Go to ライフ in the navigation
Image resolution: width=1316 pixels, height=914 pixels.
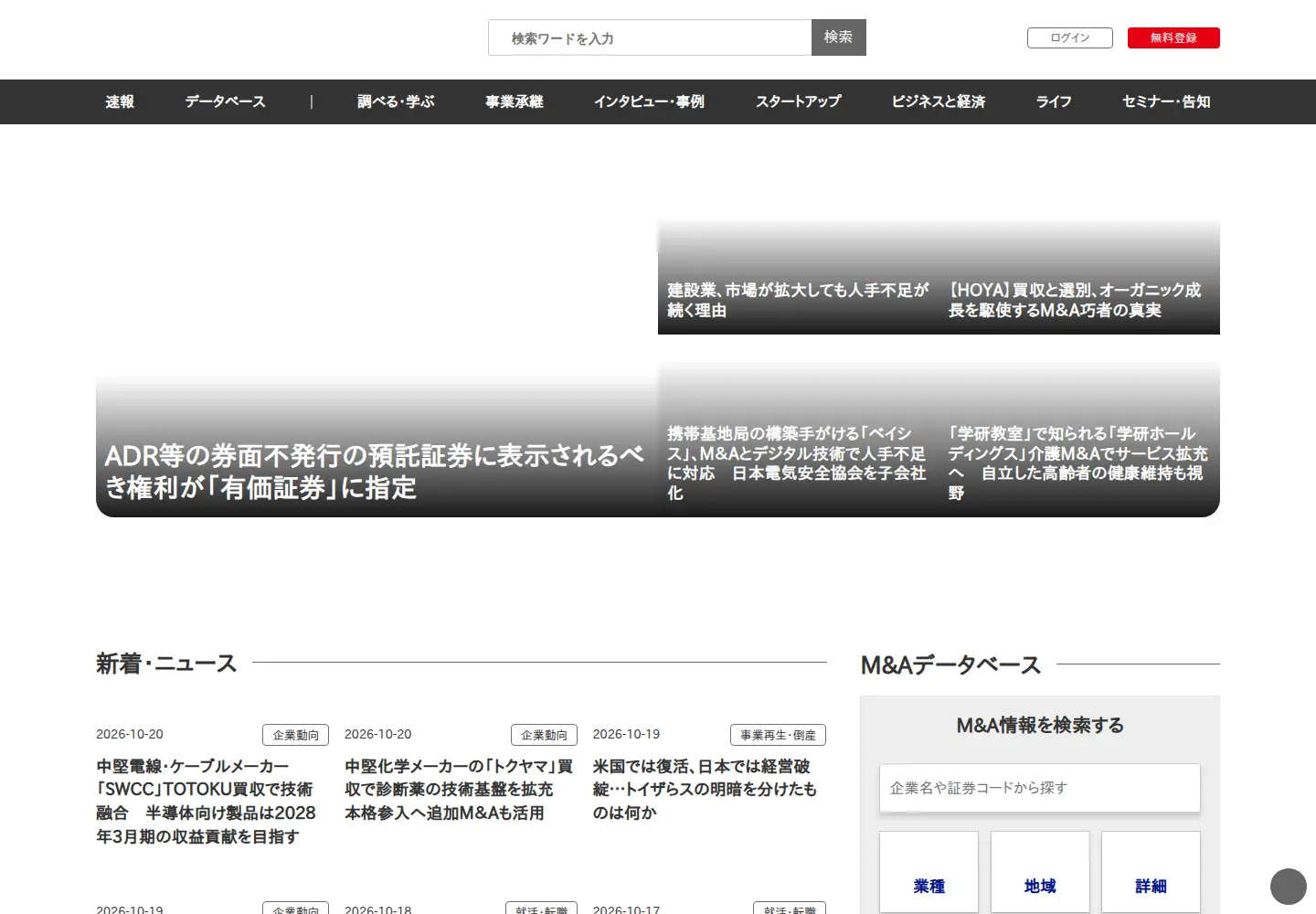click(x=1054, y=101)
